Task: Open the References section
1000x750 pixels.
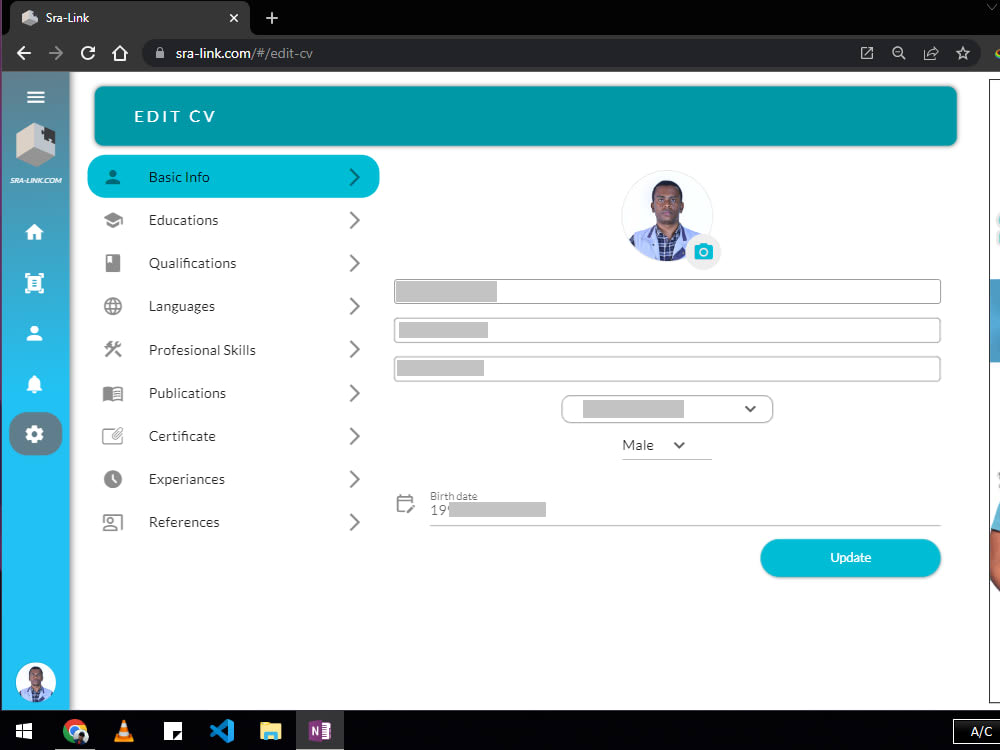Action: pos(233,522)
